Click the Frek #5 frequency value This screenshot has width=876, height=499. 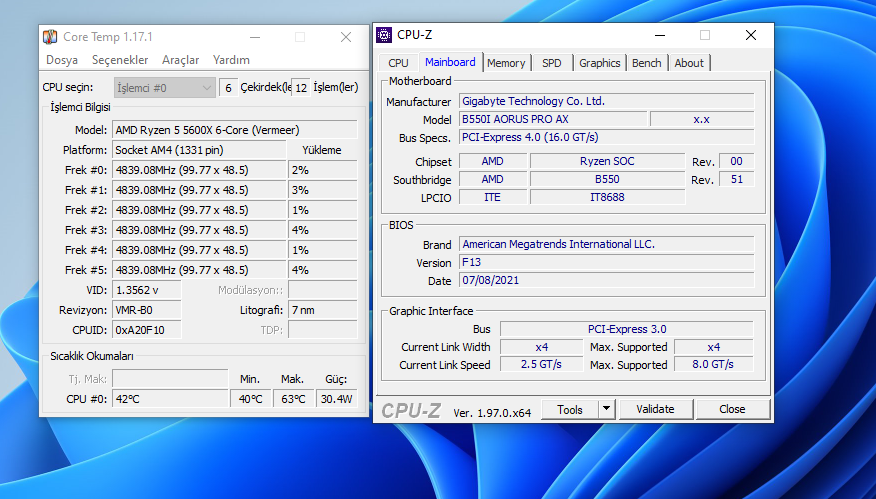click(199, 270)
